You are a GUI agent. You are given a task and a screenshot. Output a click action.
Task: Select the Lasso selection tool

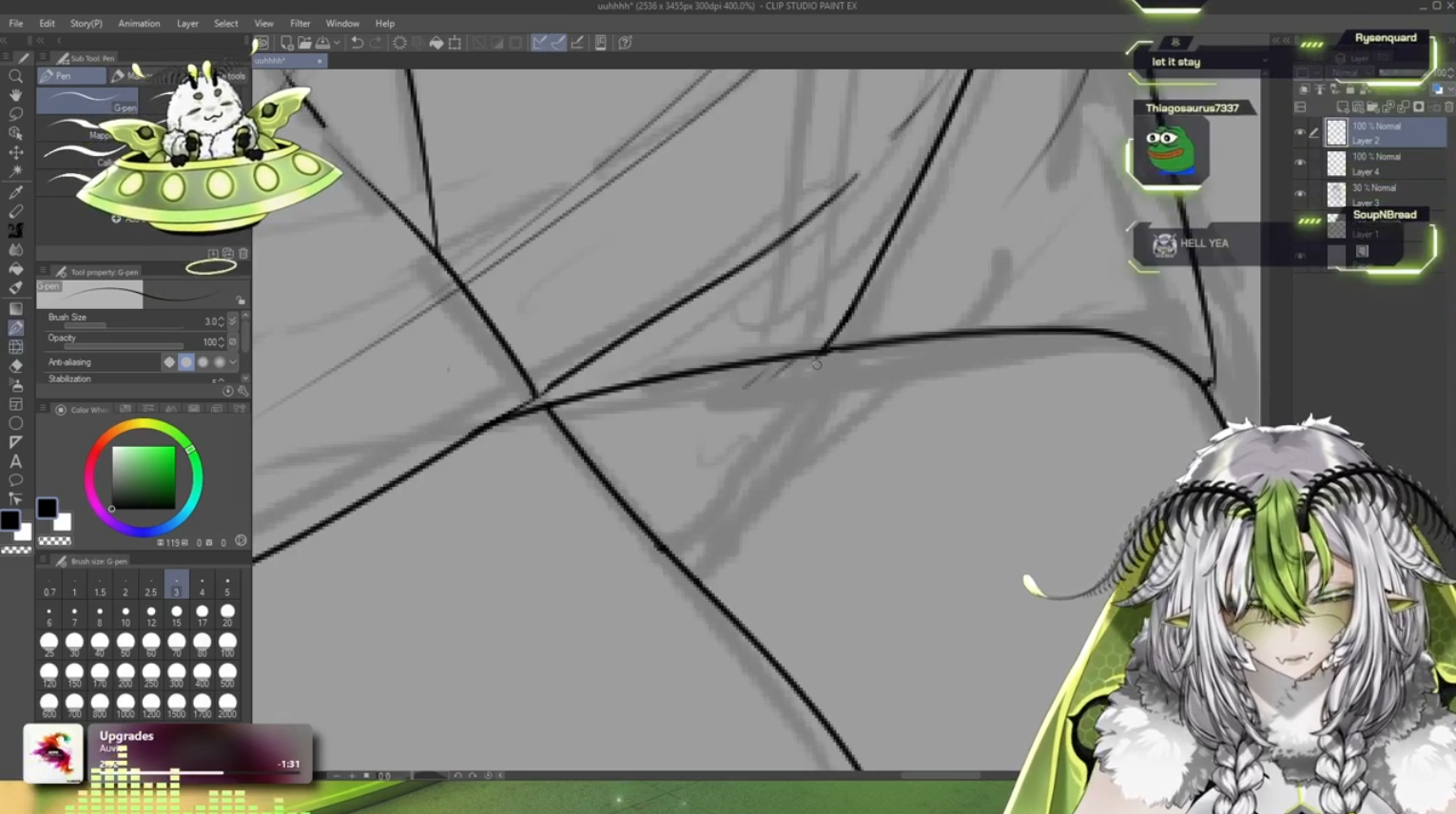[16, 114]
